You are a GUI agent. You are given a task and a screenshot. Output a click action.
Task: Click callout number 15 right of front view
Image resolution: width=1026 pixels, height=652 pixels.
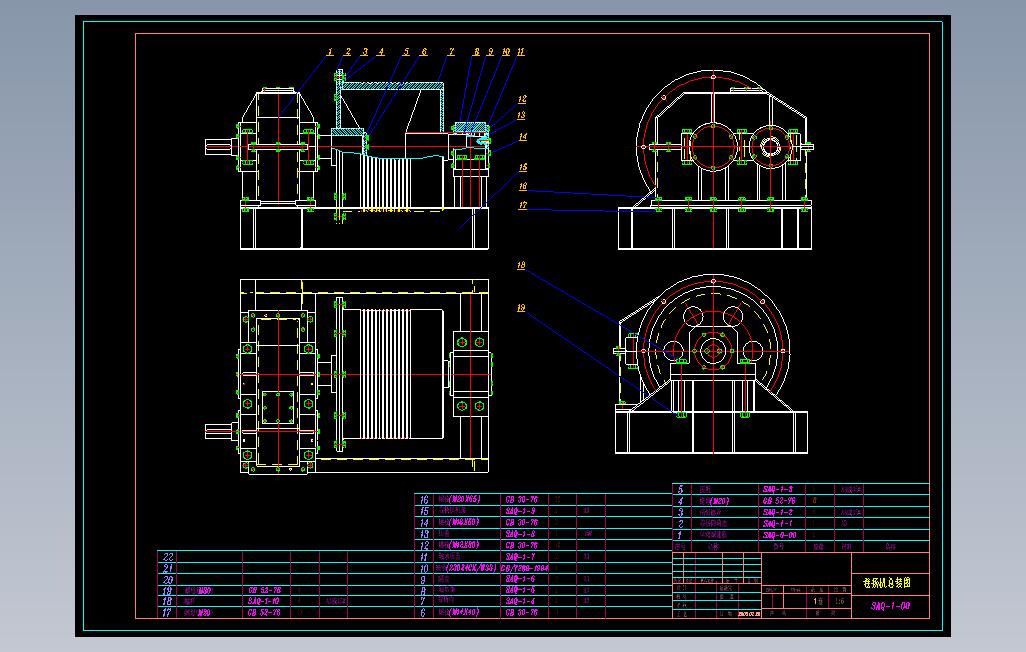(x=523, y=168)
